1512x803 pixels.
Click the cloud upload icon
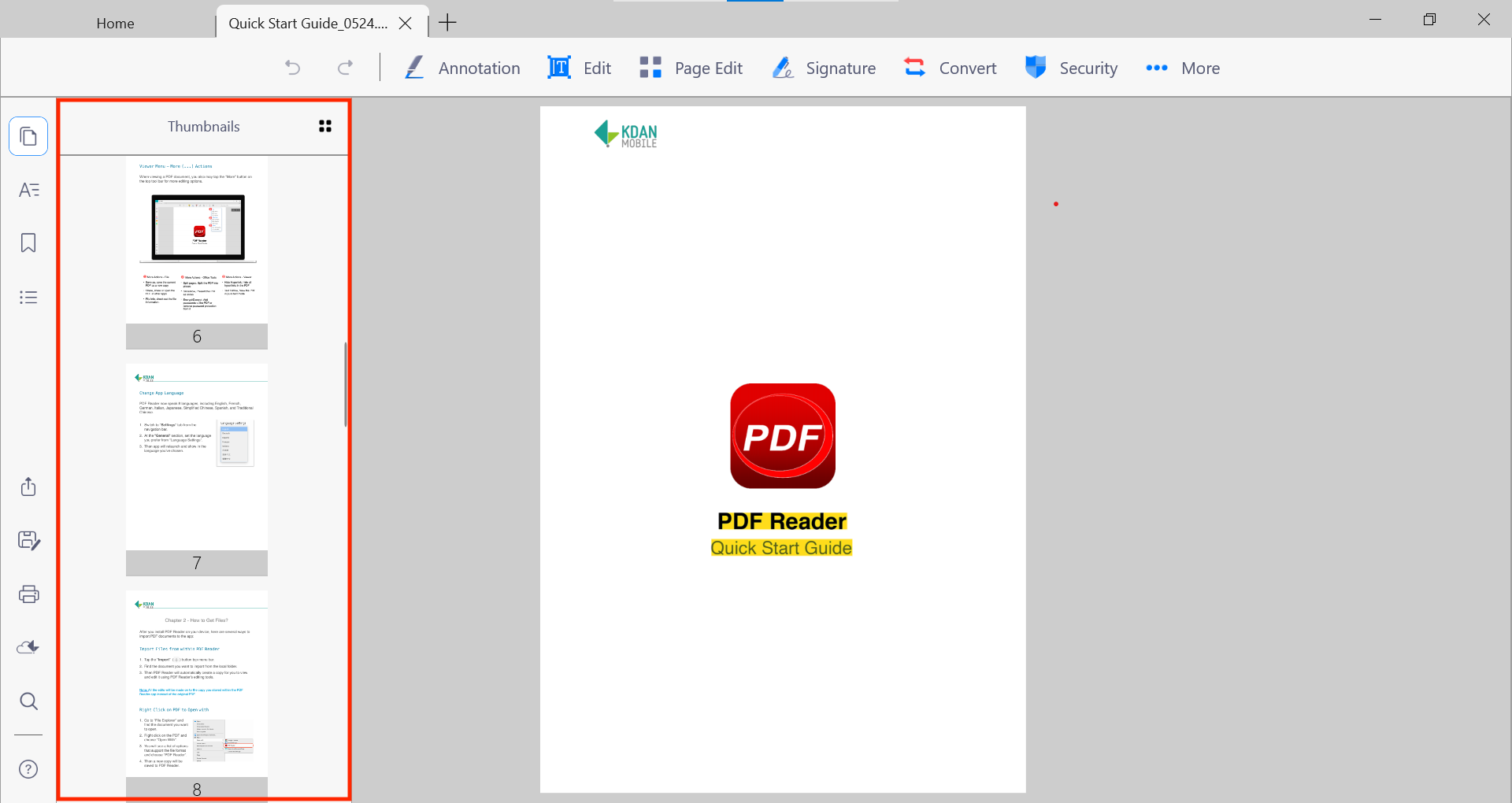28,647
